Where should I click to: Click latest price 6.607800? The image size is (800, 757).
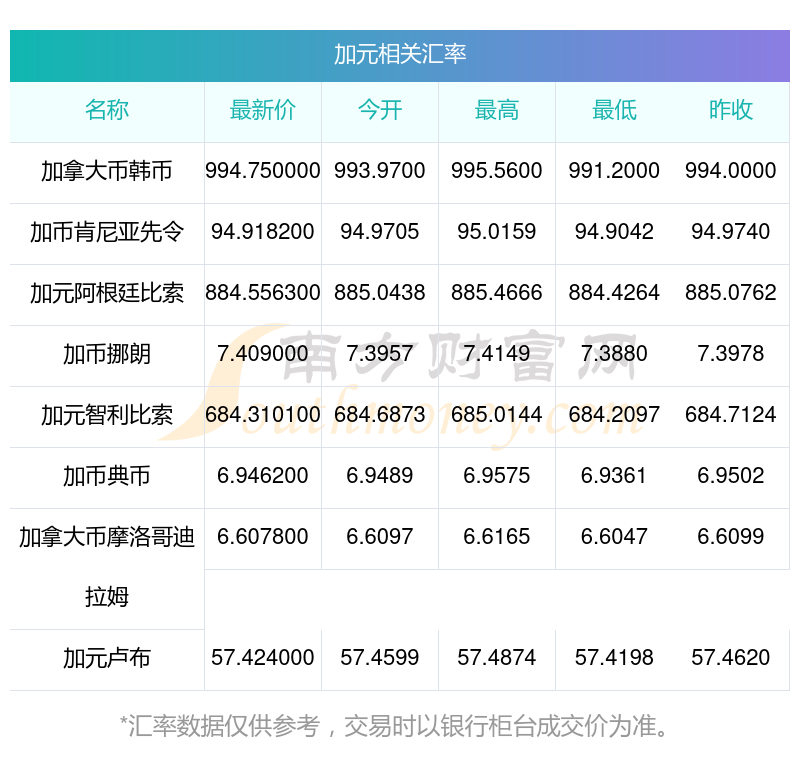[263, 537]
